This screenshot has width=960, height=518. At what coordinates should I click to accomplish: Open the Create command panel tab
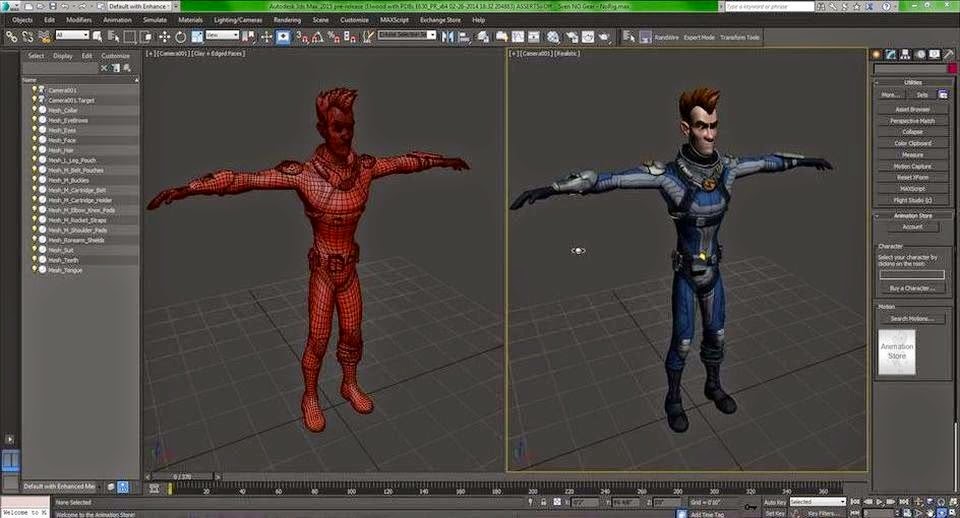(877, 54)
